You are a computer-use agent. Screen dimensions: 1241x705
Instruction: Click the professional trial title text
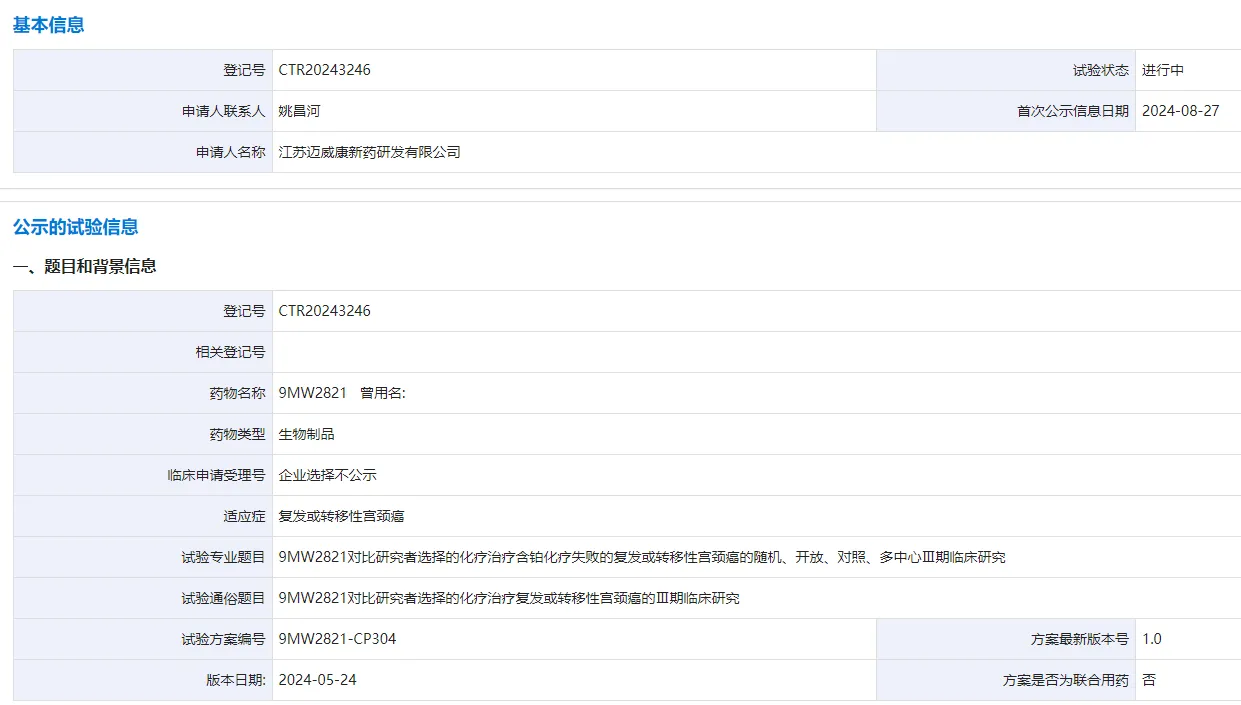coord(641,557)
